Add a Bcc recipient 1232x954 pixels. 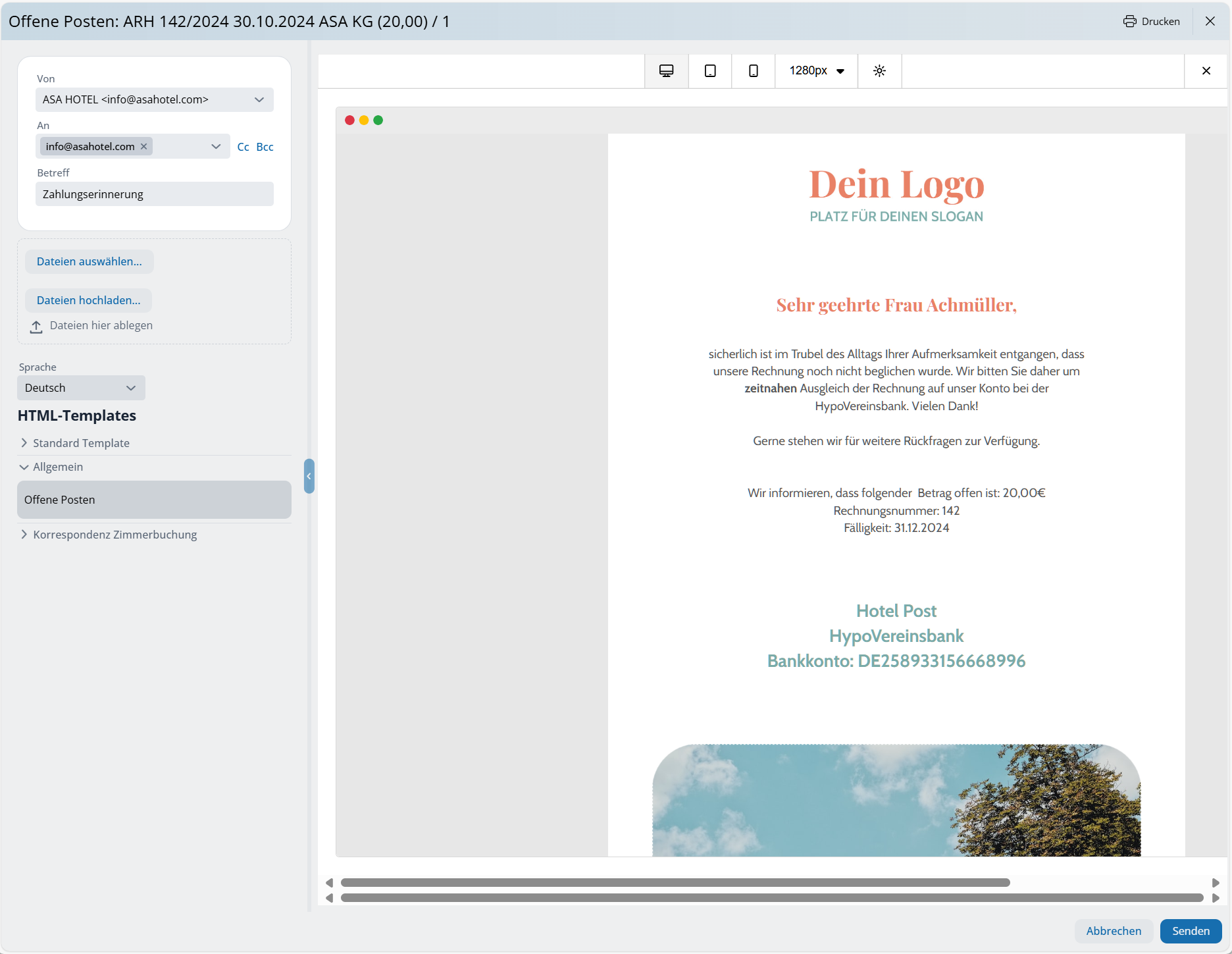pos(265,147)
